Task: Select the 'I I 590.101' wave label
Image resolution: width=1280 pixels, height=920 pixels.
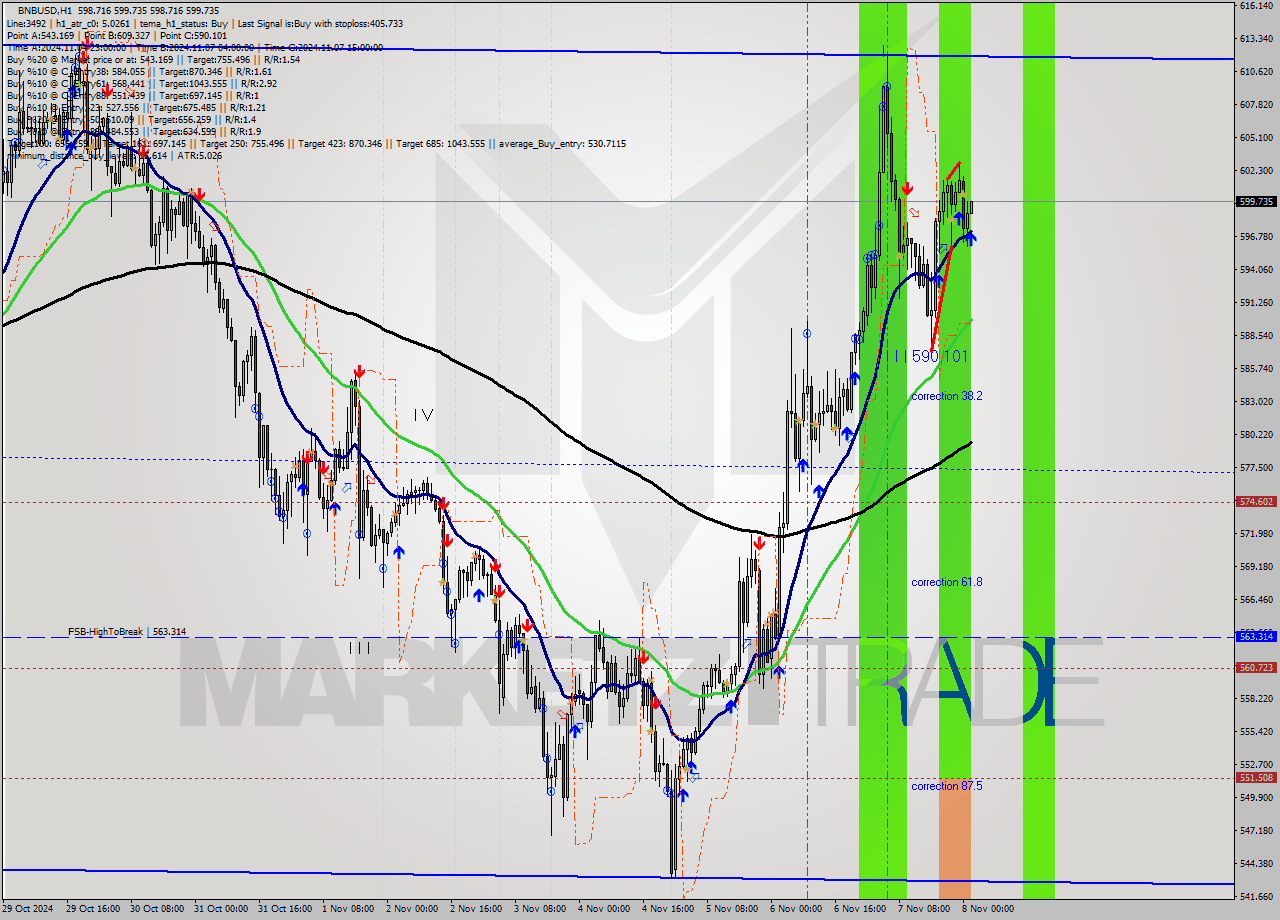Action: pos(931,356)
